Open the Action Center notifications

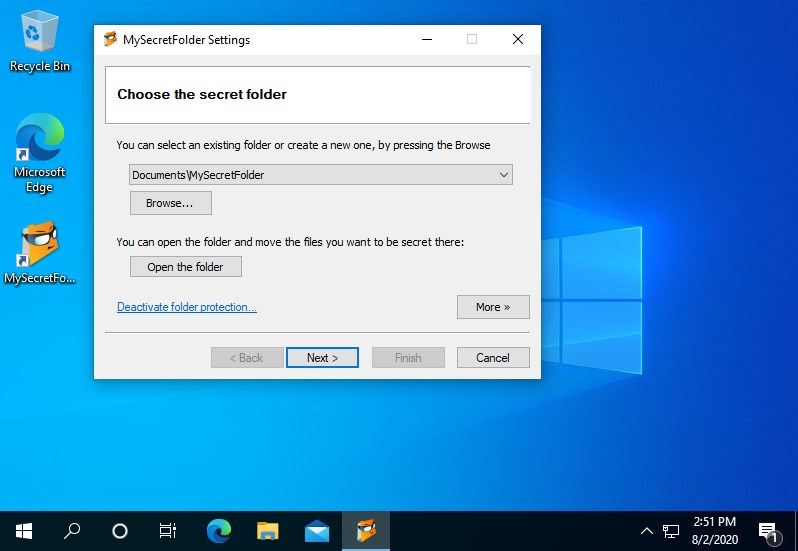pos(768,531)
